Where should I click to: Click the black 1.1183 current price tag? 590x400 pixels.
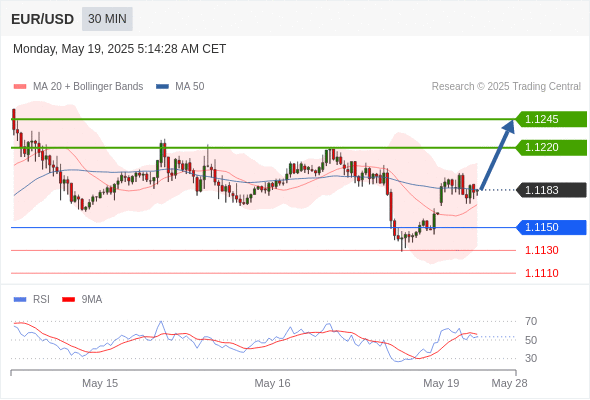551,190
